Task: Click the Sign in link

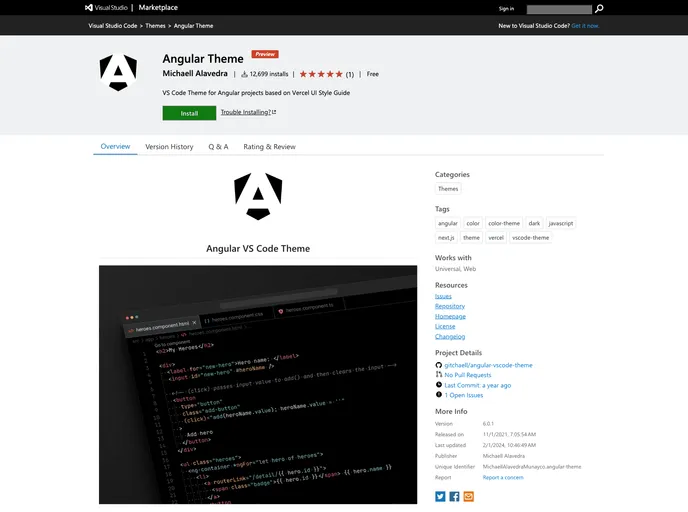Action: tap(506, 9)
